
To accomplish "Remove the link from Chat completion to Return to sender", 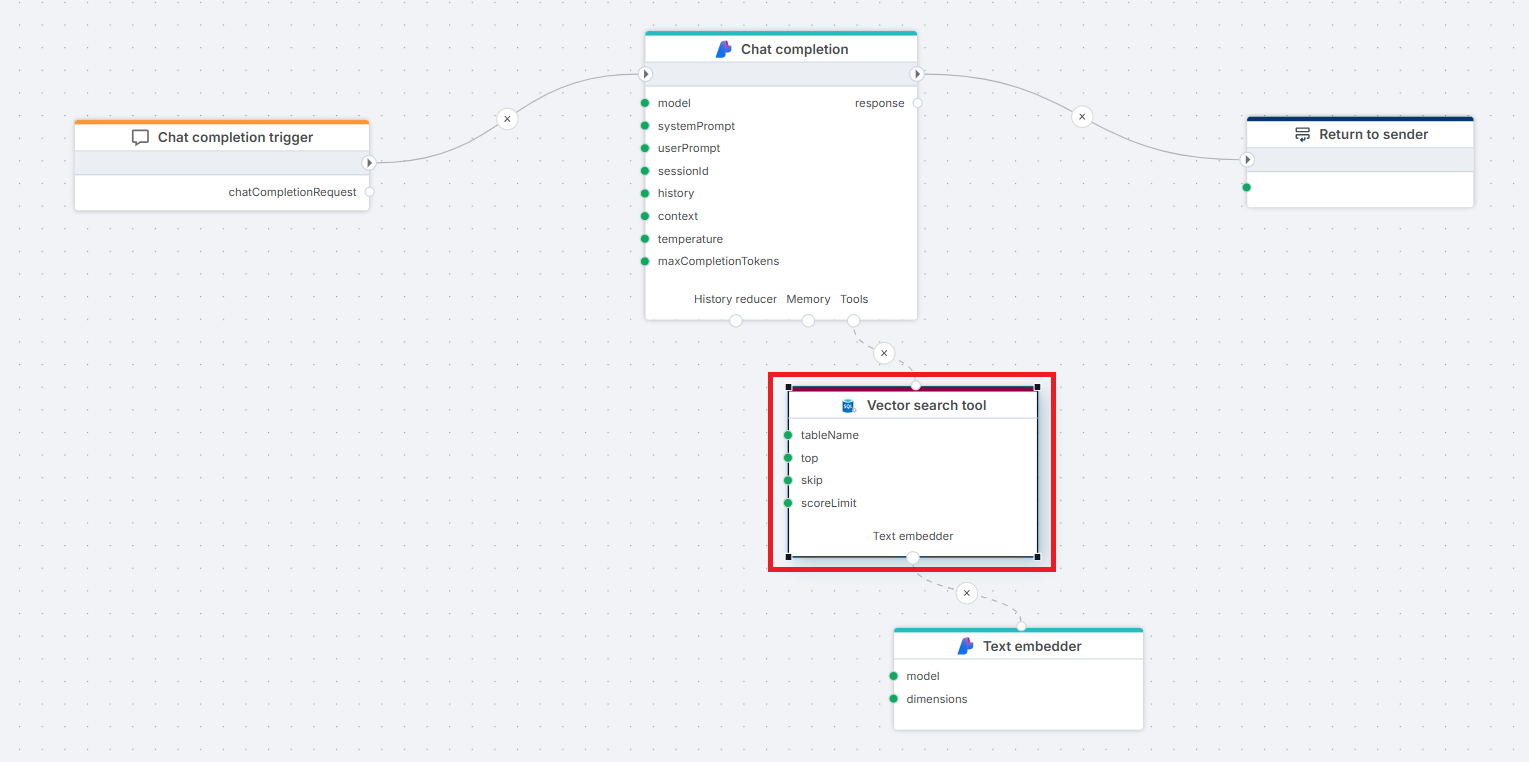I will (x=1081, y=117).
